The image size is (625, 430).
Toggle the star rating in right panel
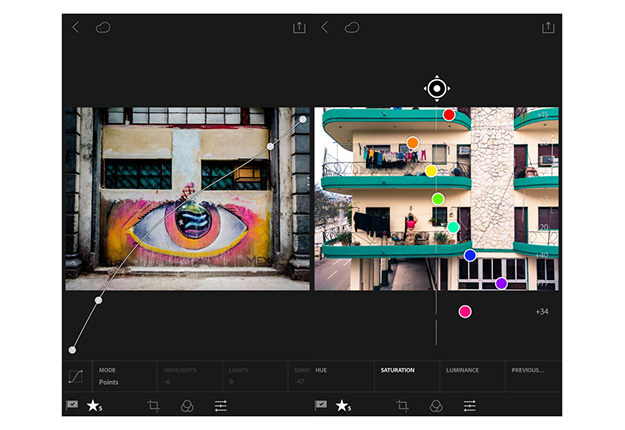coord(343,406)
